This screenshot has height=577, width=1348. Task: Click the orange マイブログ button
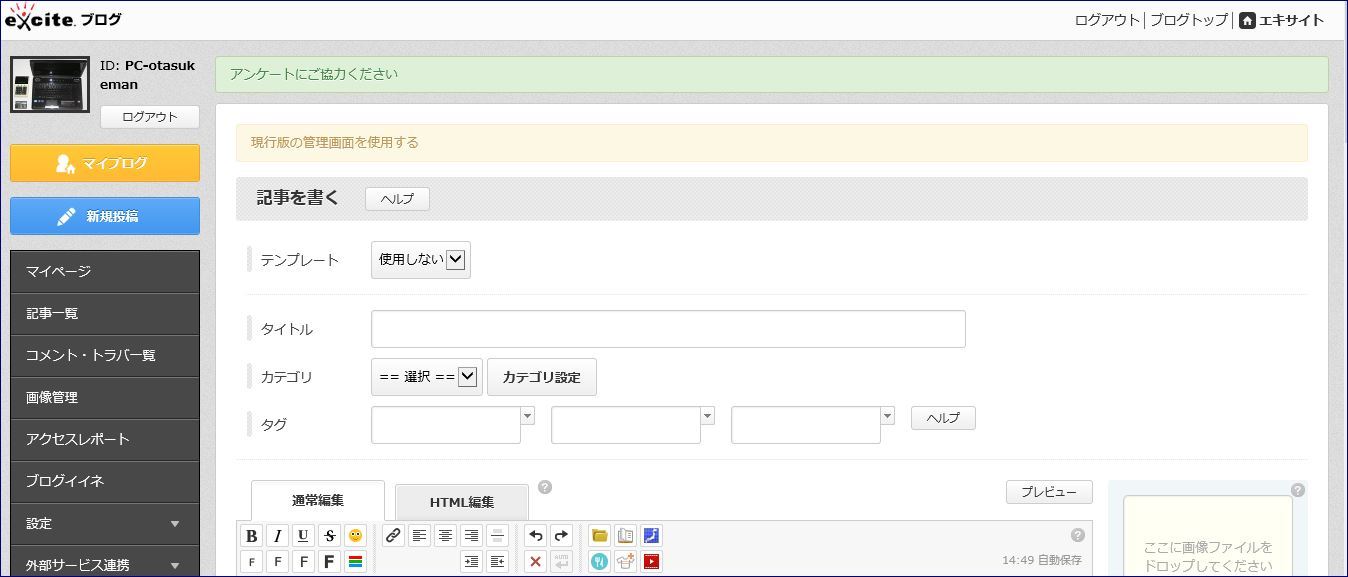coord(105,163)
